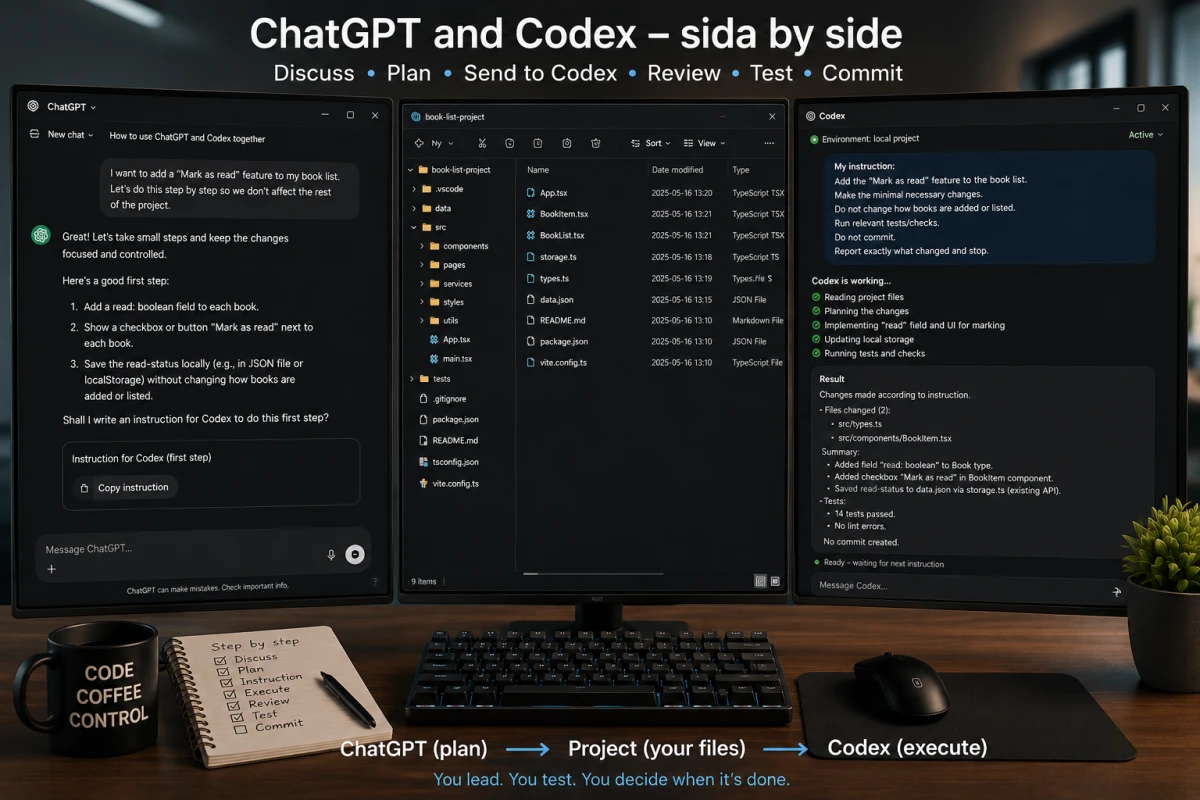Expand the .vscode folder
1200x800 pixels.
point(414,189)
